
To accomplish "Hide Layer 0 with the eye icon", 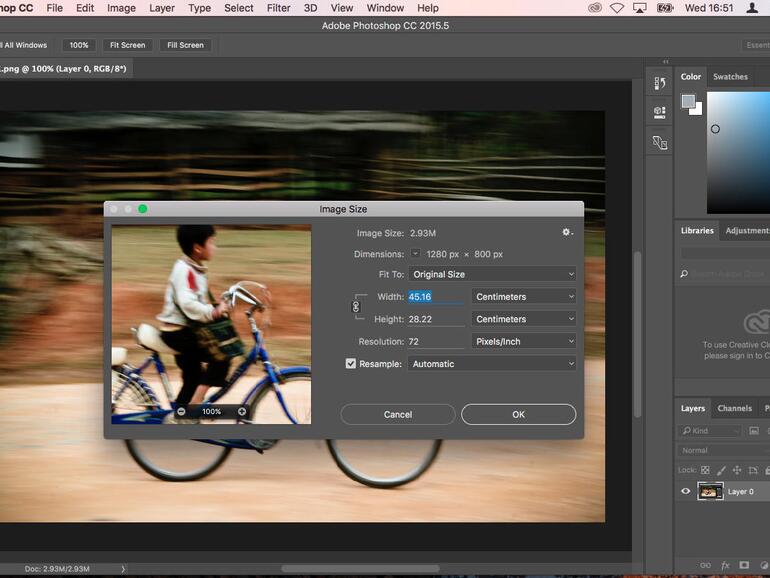I will point(686,491).
